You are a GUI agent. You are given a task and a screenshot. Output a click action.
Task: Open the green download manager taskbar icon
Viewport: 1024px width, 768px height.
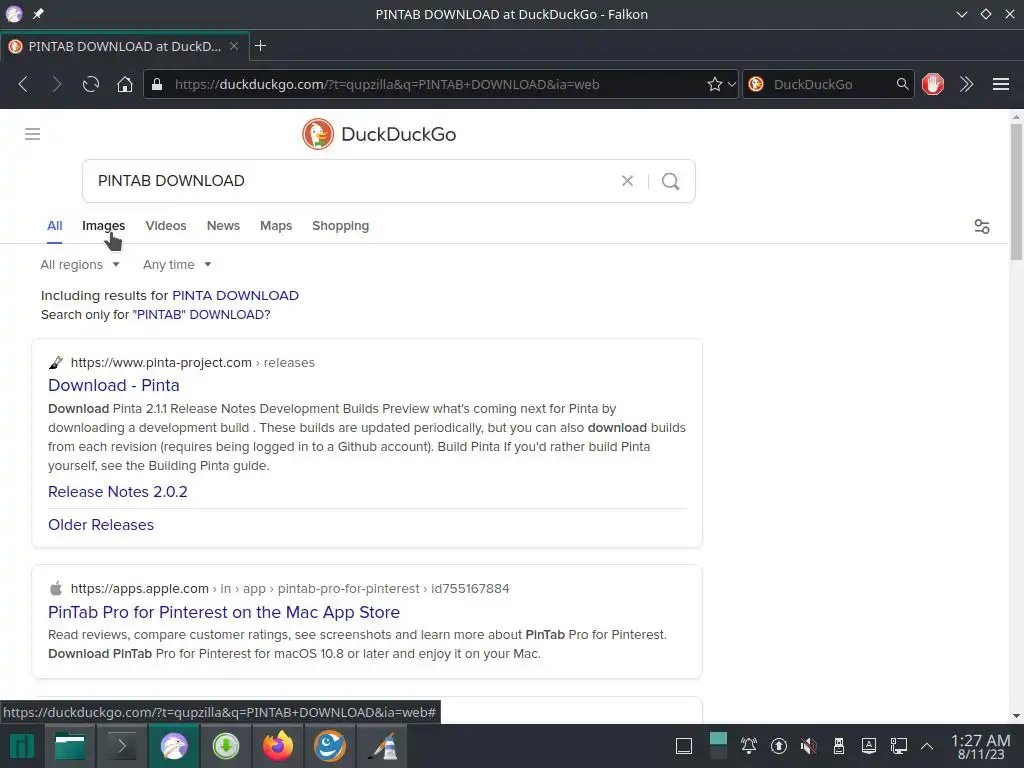226,746
